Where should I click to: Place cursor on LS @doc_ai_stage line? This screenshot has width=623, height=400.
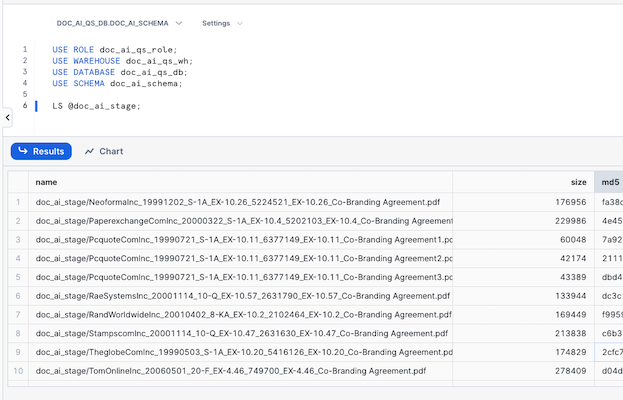[x=96, y=106]
